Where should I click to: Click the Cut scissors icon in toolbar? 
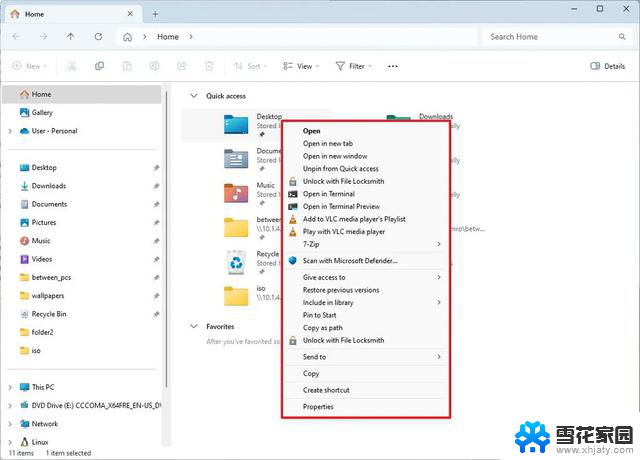(x=72, y=66)
